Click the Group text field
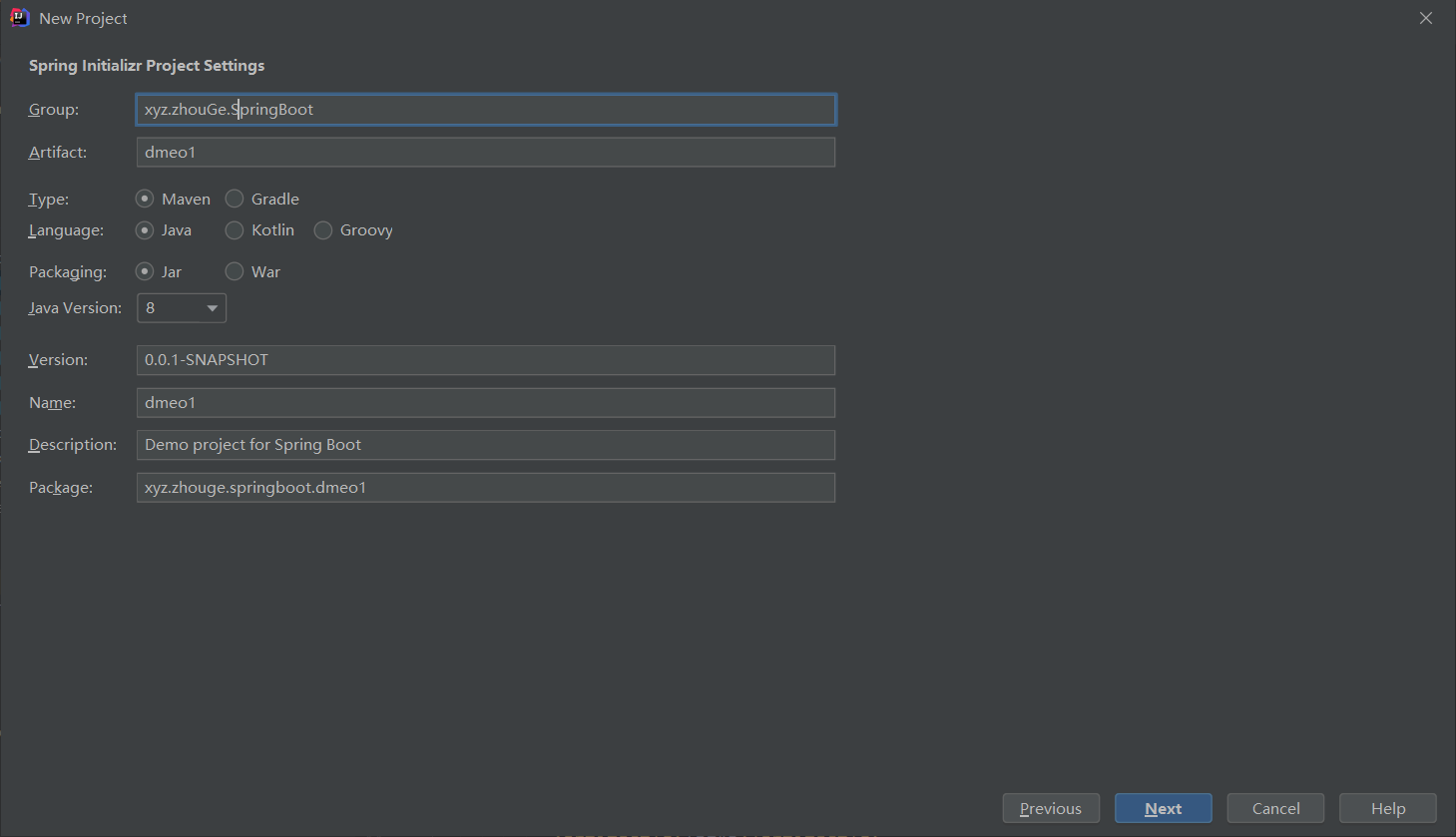 point(486,110)
